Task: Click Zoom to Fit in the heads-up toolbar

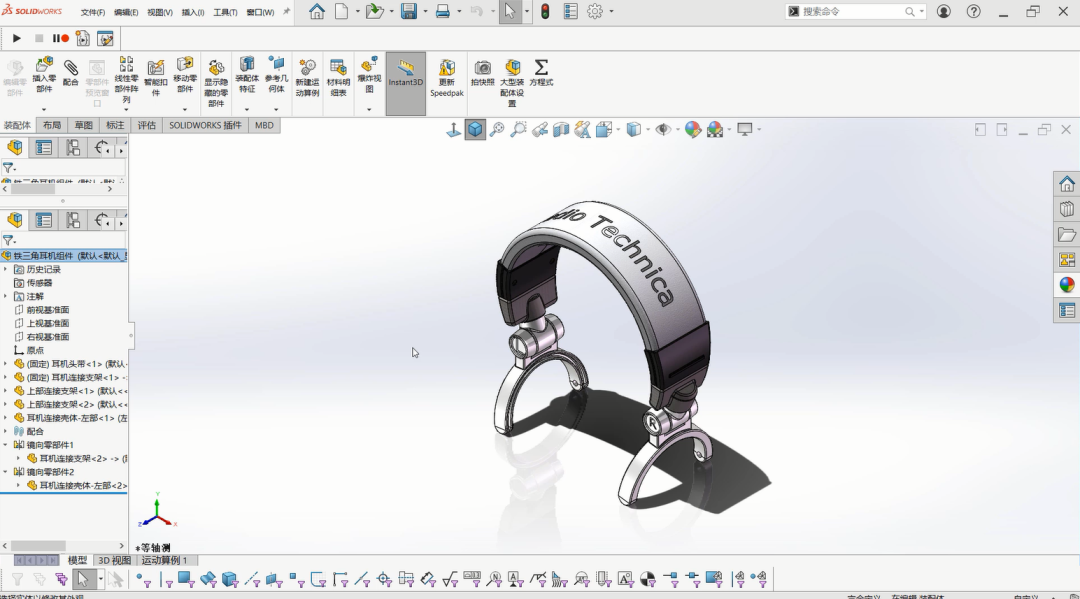Action: tap(497, 130)
